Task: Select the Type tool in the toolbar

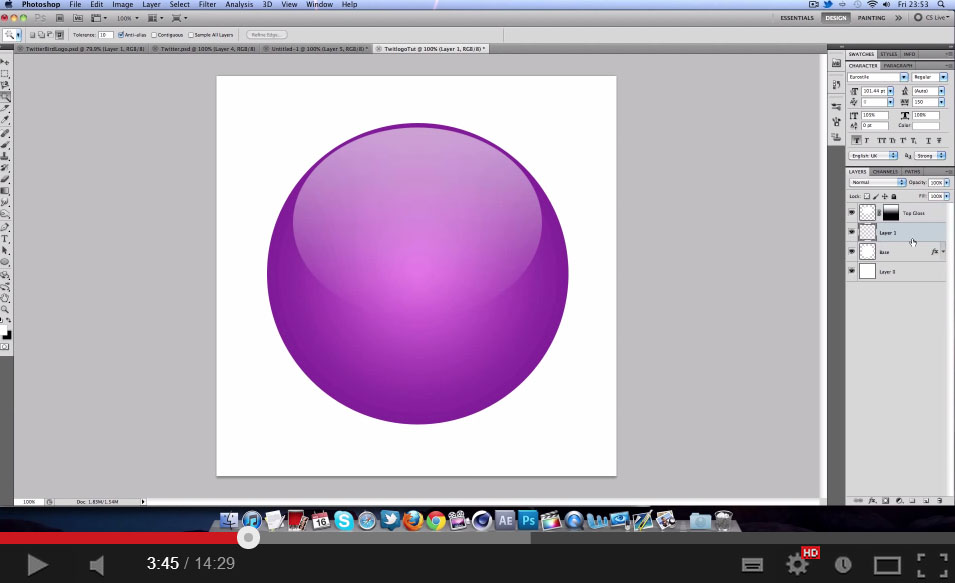Action: pyautogui.click(x=6, y=238)
